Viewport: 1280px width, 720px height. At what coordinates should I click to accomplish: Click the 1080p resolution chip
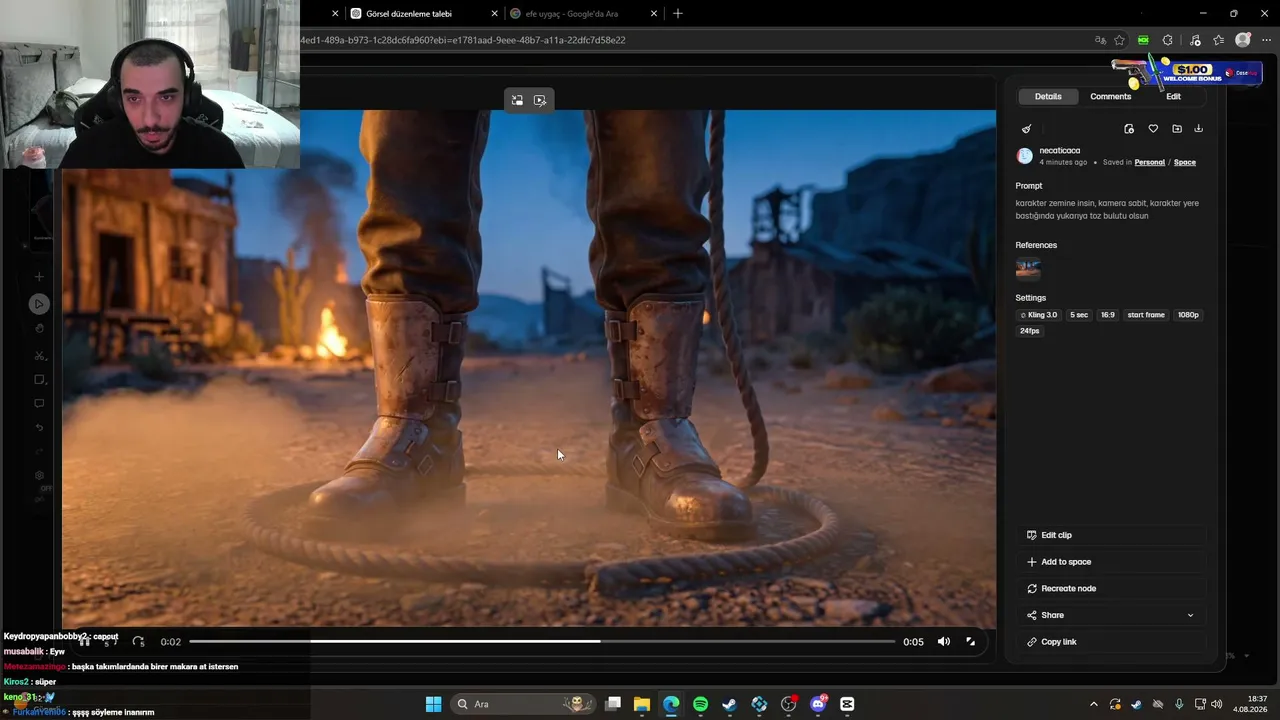pos(1188,315)
